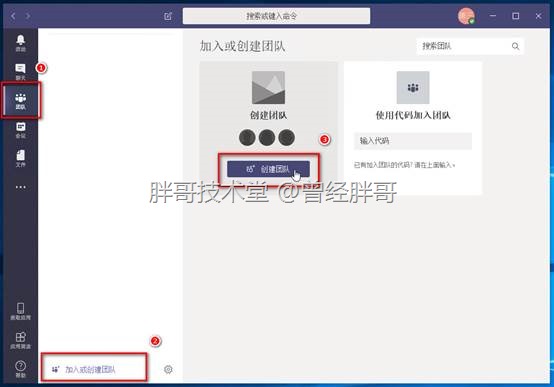The width and height of the screenshot is (554, 387).
Task: Click the 创建团队 card heading
Action: (x=268, y=115)
